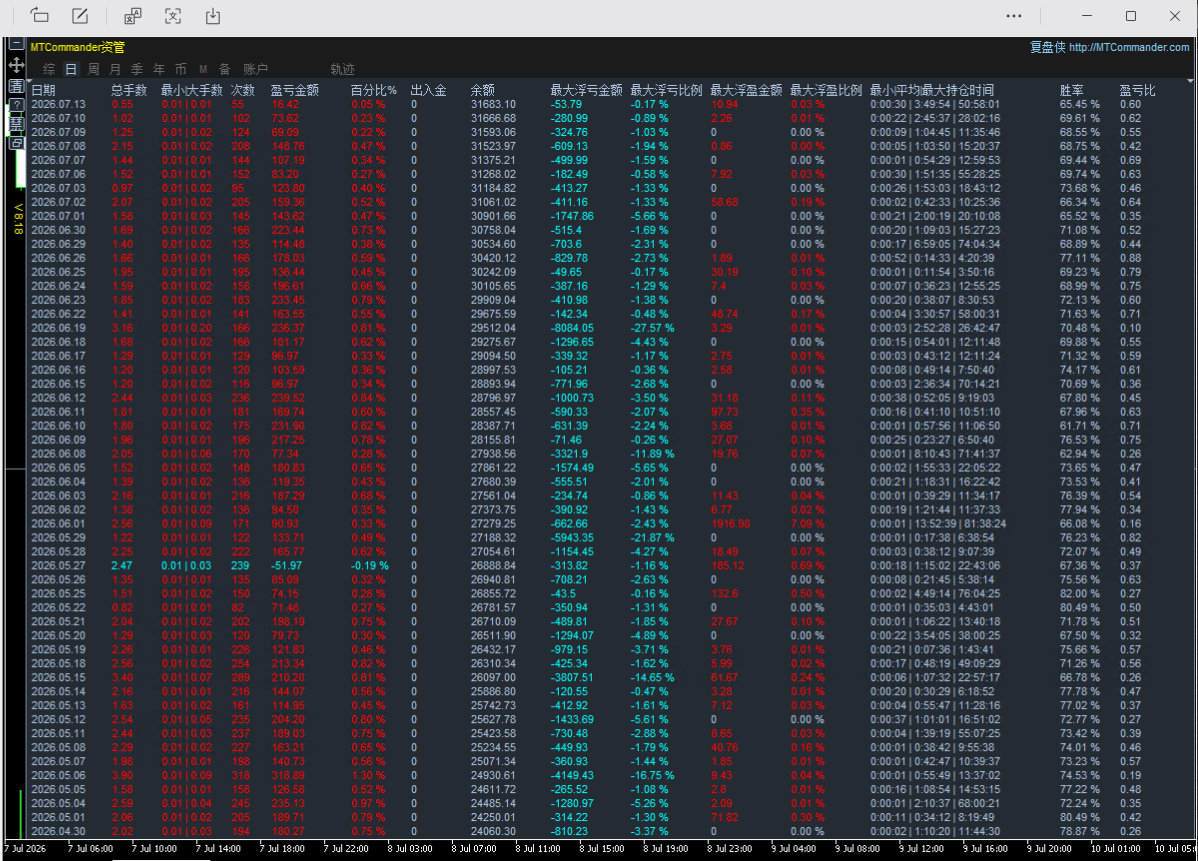Switch to the 综 summary tab
This screenshot has width=1198, height=861.
point(49,70)
